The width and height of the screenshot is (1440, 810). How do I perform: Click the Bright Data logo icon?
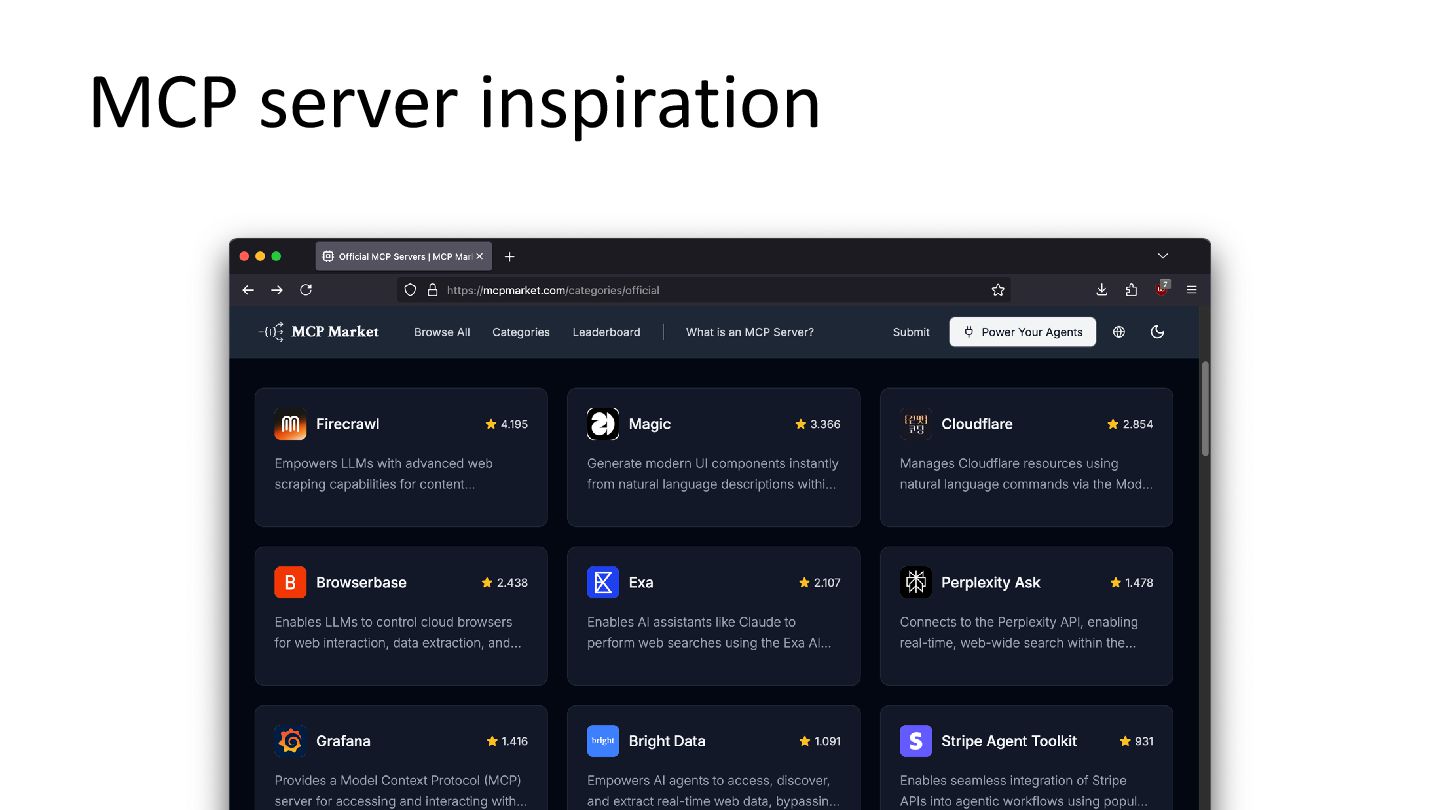point(603,741)
